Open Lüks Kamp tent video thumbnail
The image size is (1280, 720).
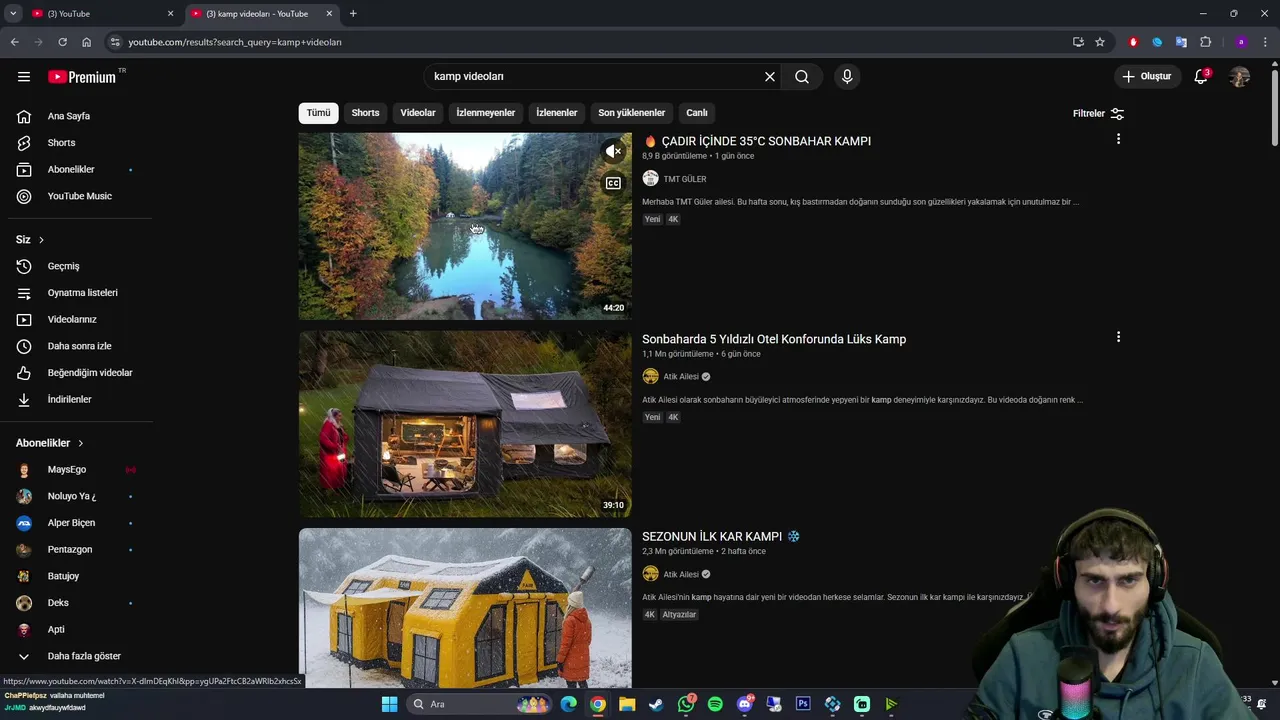465,424
